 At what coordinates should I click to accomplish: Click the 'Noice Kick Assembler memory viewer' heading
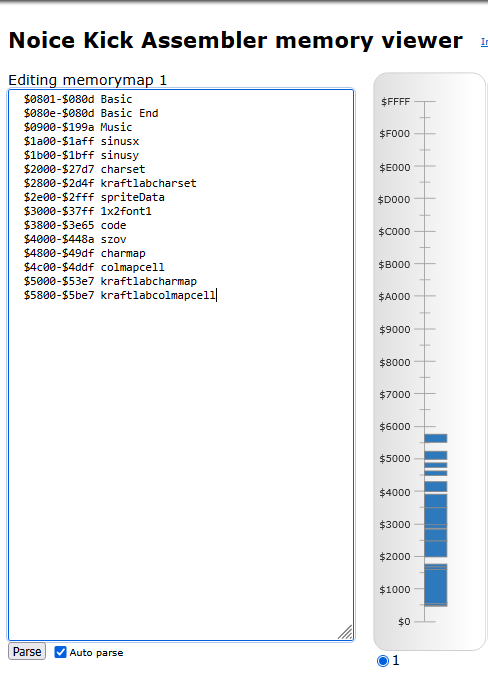(235, 41)
